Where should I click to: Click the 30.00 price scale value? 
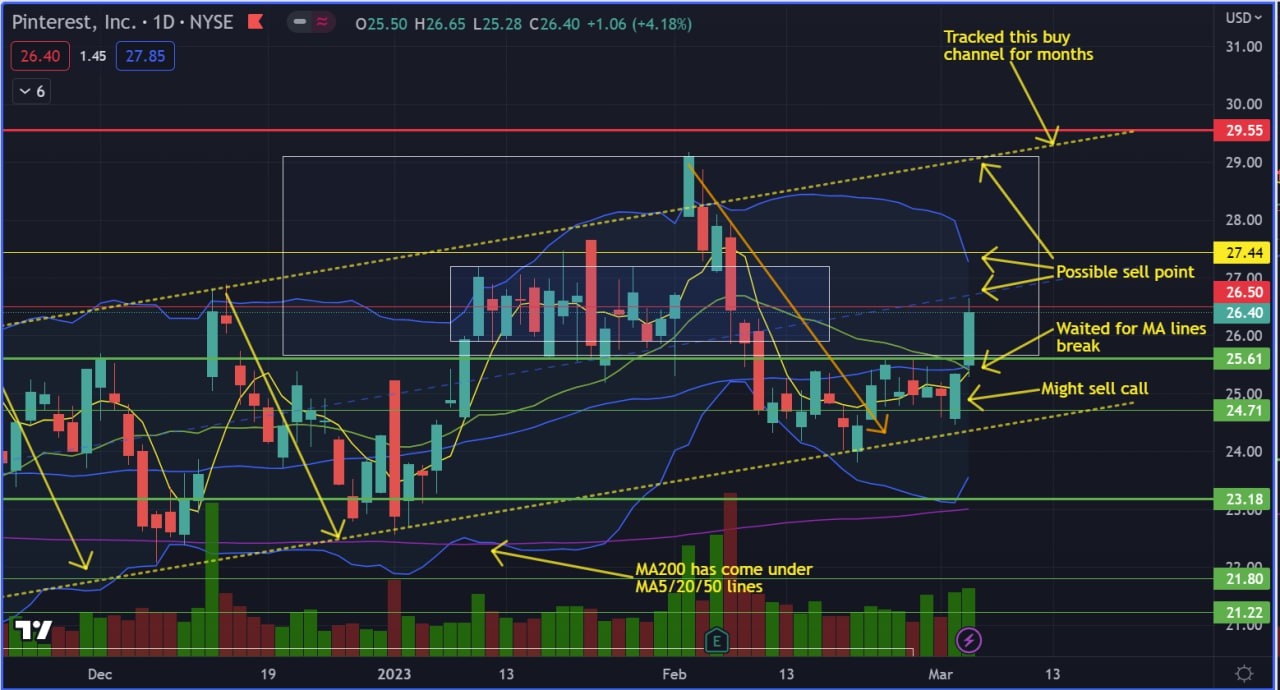[1243, 104]
